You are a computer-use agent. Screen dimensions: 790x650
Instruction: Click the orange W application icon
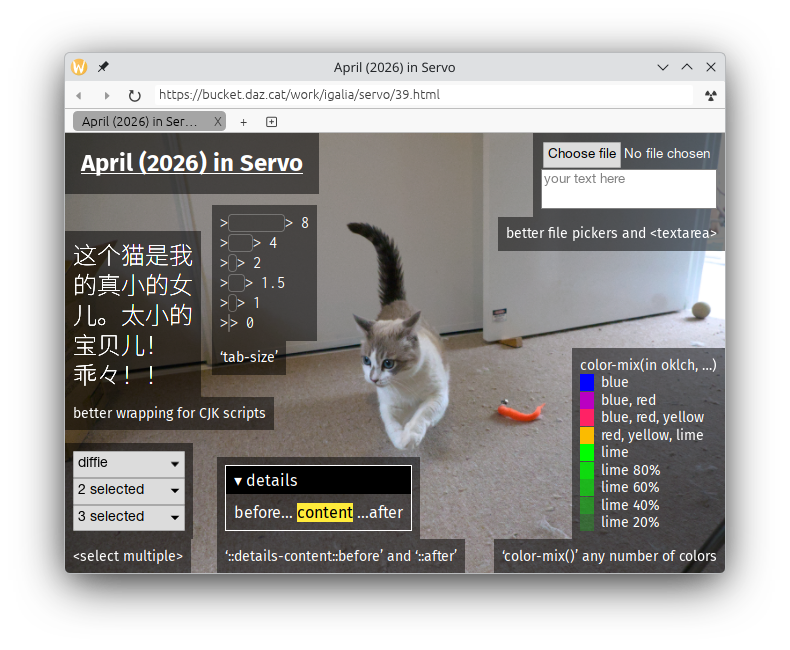pyautogui.click(x=79, y=67)
